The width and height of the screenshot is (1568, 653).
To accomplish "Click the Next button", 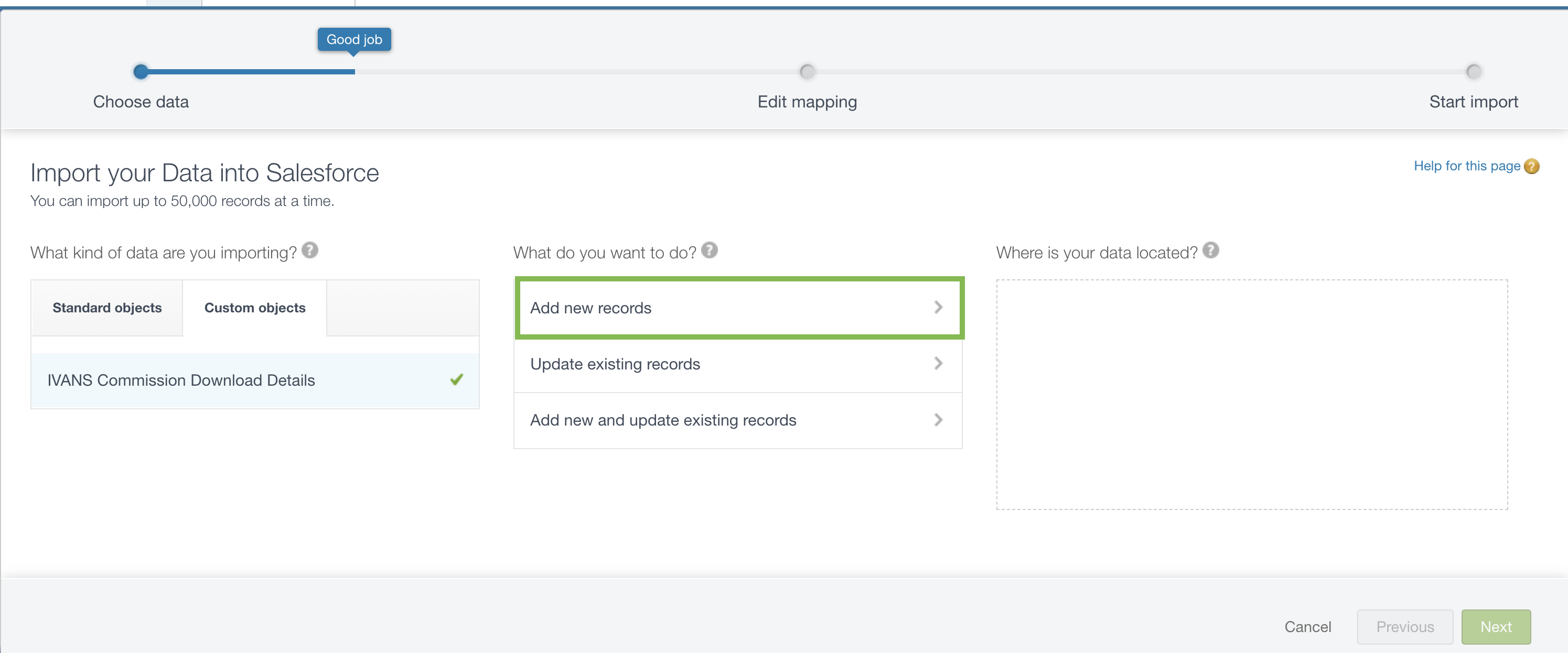I will [1496, 627].
